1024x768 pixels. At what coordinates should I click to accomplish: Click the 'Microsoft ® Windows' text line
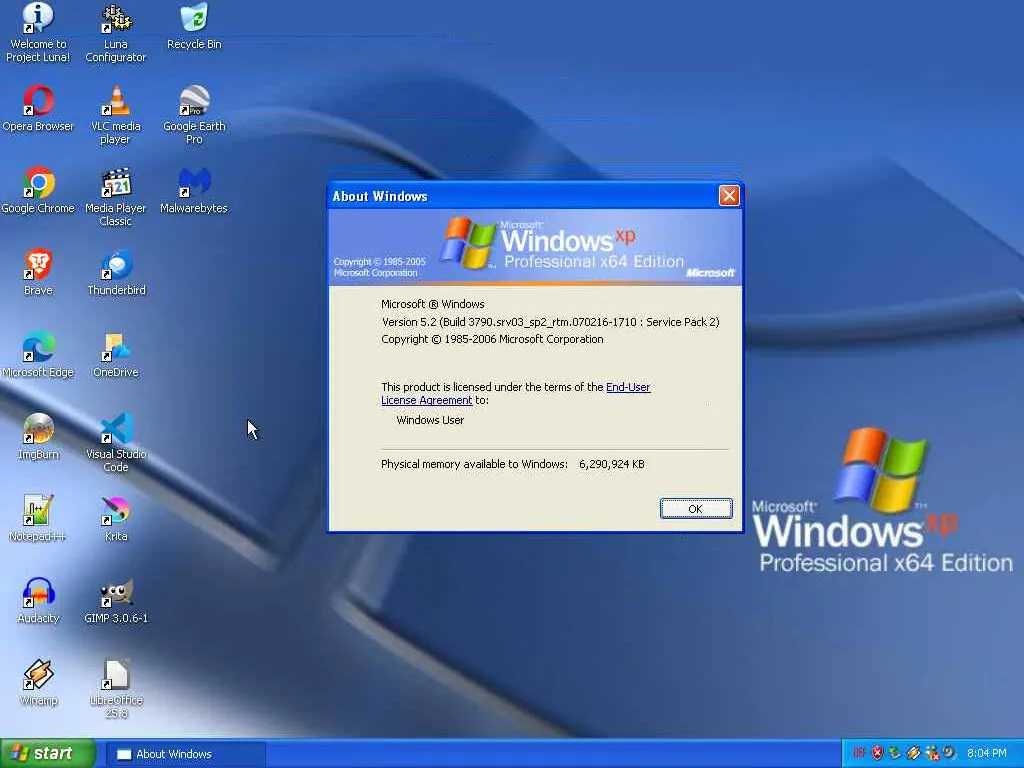[x=433, y=304]
